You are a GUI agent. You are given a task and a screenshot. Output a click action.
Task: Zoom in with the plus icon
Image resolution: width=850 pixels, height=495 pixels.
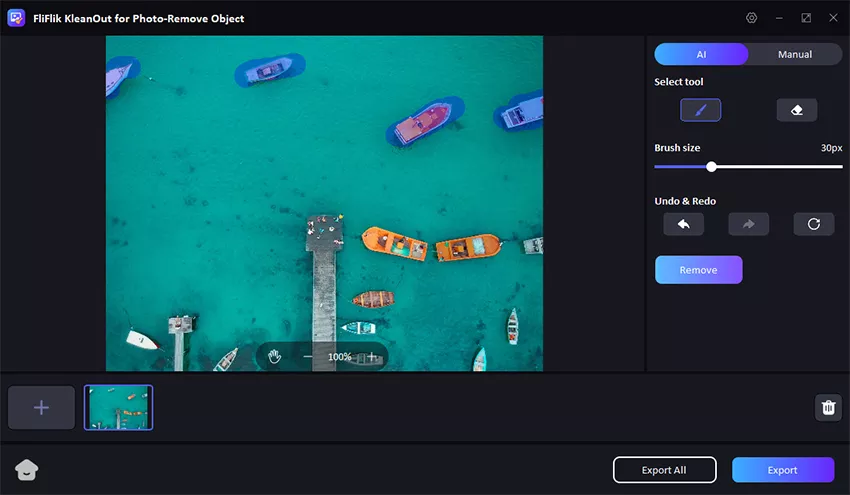click(x=372, y=357)
